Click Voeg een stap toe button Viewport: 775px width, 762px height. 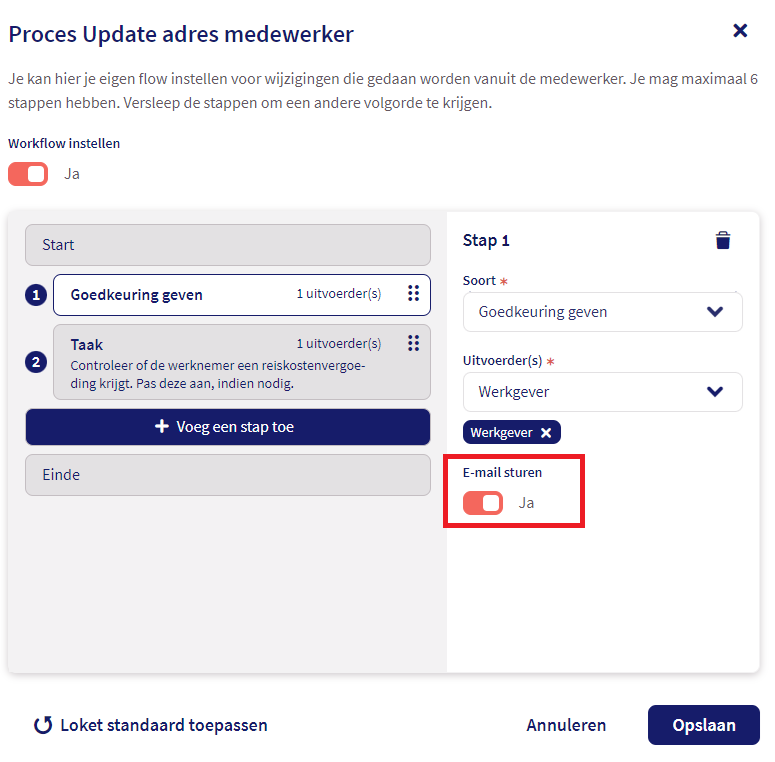(x=228, y=427)
